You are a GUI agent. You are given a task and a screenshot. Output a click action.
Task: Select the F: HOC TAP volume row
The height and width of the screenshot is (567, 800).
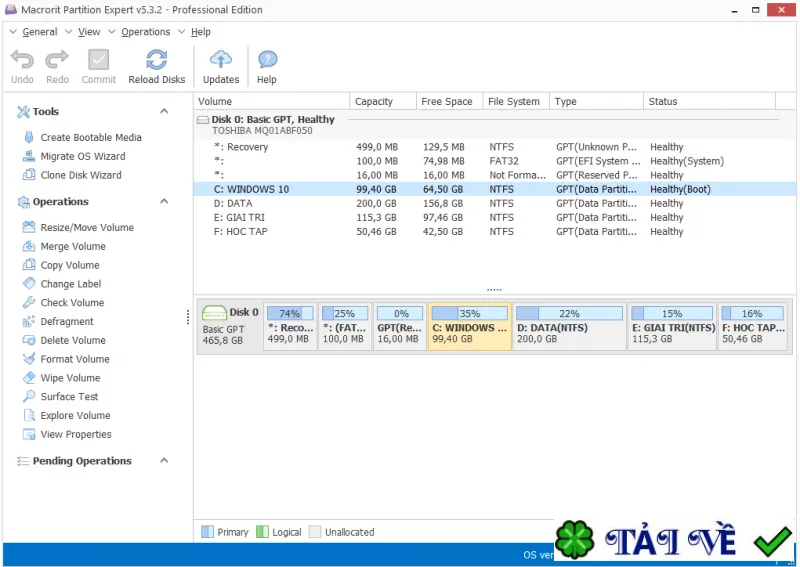(495, 231)
